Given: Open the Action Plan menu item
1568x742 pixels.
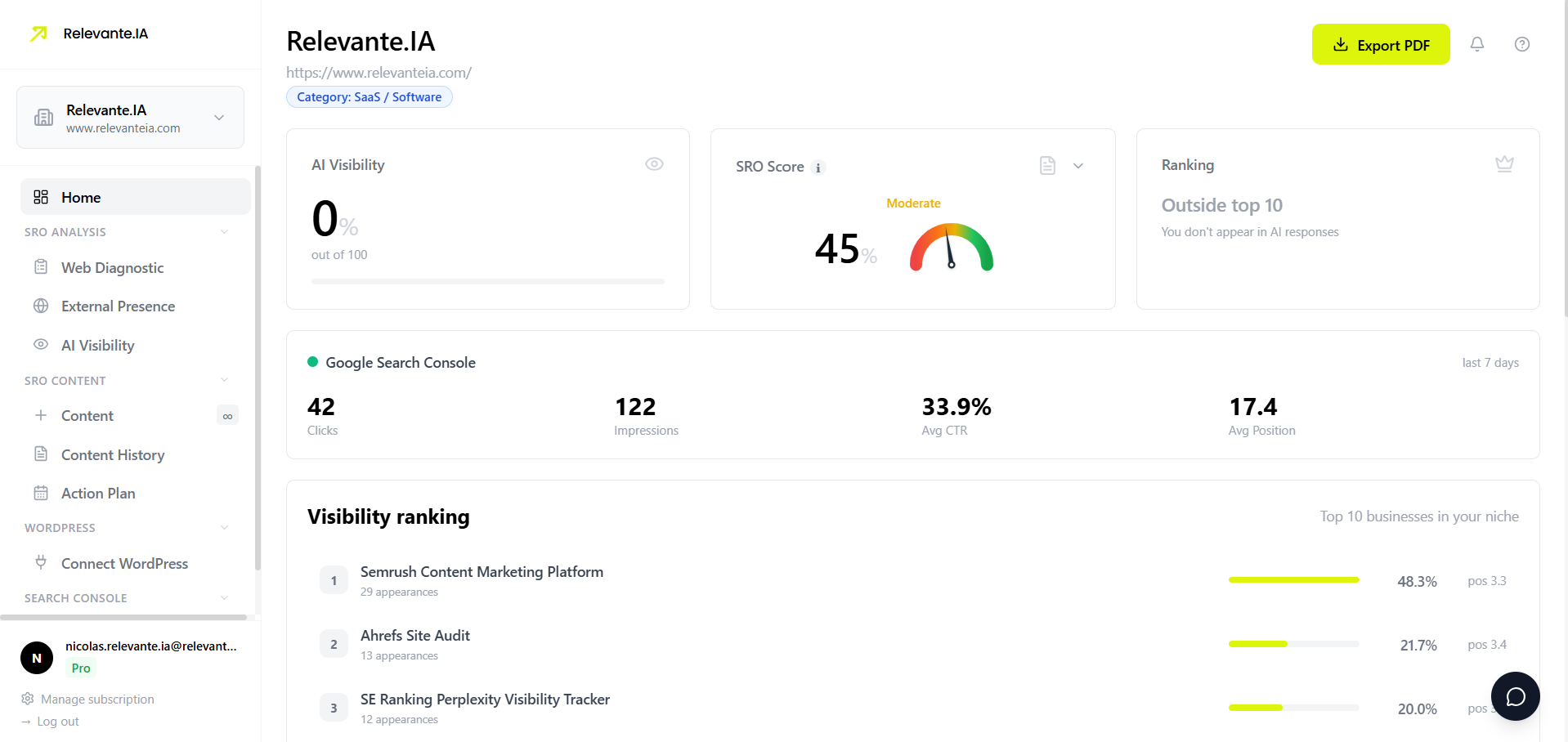Looking at the screenshot, I should [98, 494].
